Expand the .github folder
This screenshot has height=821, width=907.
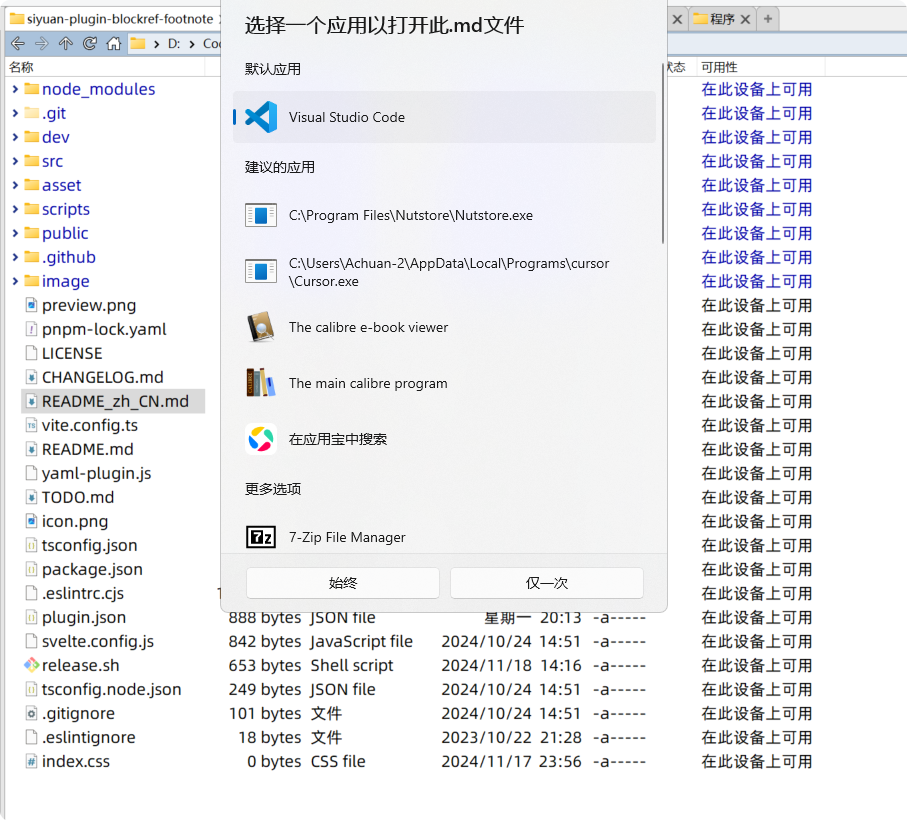[15, 257]
